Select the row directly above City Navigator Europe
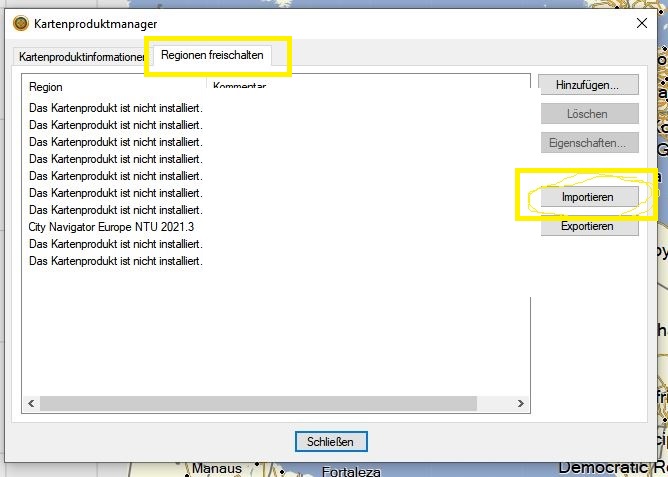This screenshot has height=477, width=668. [x=116, y=210]
